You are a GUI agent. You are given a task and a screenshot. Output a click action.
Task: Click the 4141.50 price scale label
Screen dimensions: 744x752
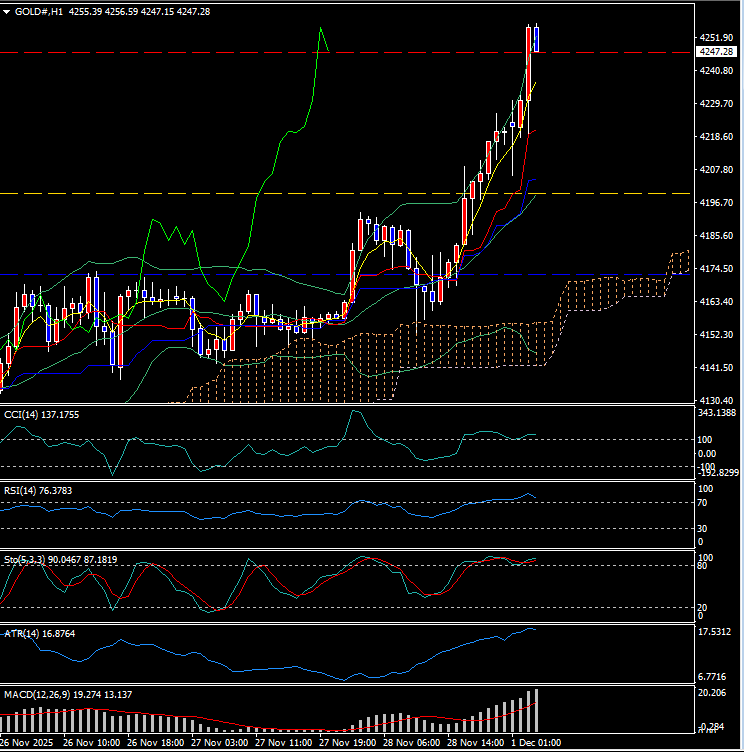pos(718,368)
